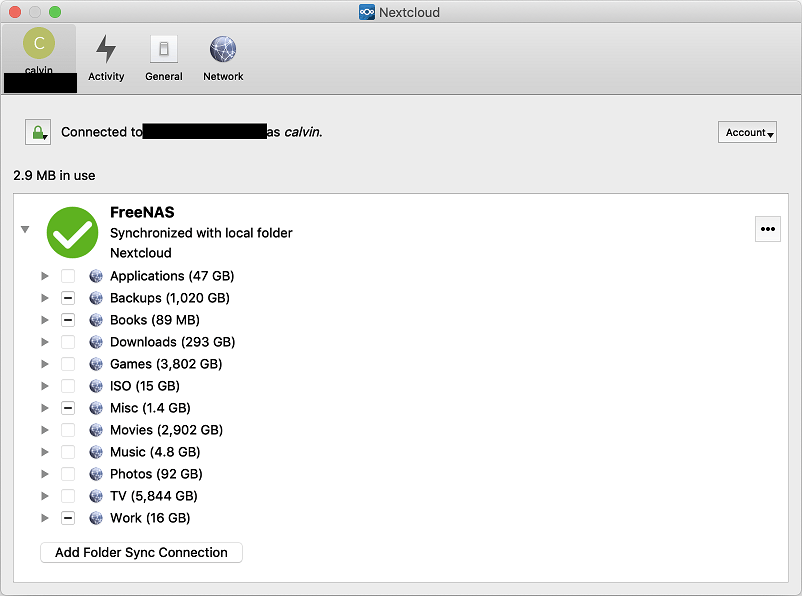Expand the TV folder tree

click(45, 496)
